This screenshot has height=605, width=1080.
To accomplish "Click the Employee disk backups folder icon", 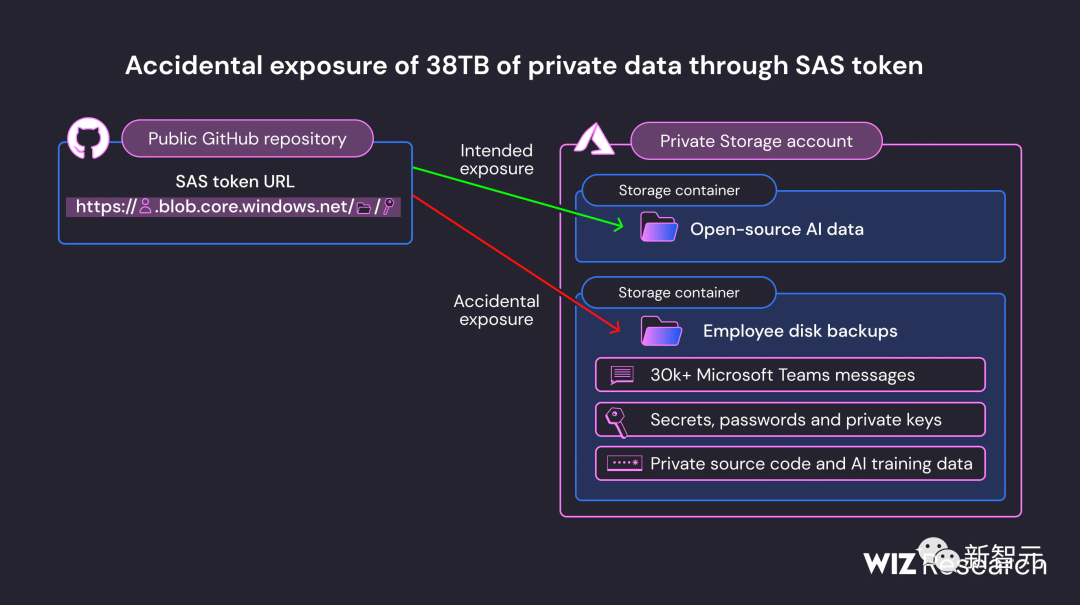I will coord(661,330).
